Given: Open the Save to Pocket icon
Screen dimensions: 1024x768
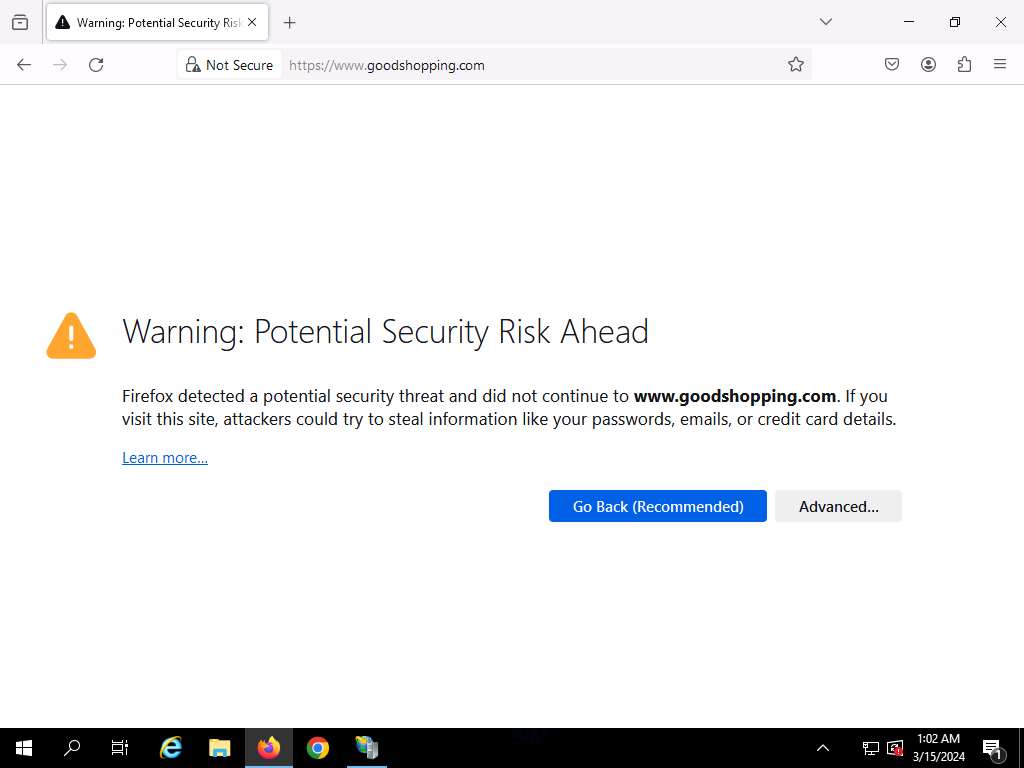Looking at the screenshot, I should [x=892, y=65].
